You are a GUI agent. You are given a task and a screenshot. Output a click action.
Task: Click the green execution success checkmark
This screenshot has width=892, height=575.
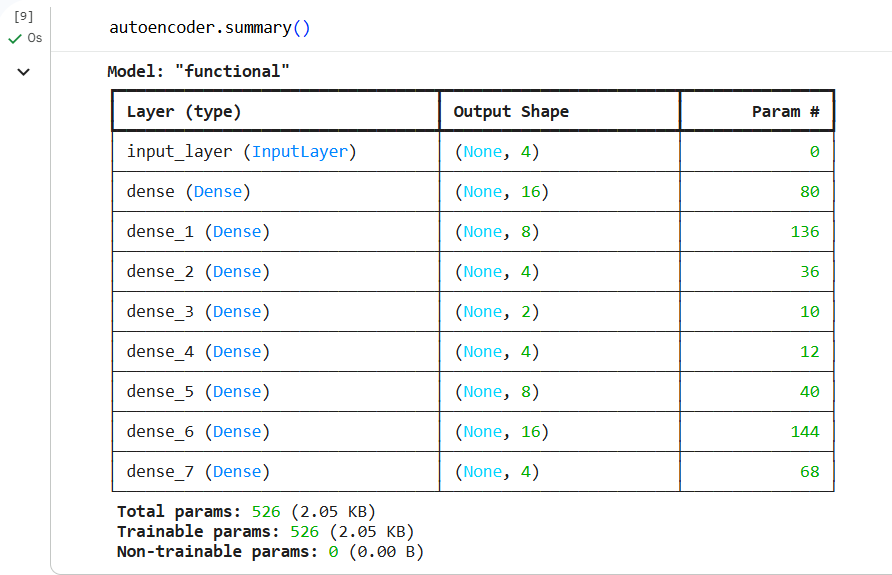click(x=14, y=38)
